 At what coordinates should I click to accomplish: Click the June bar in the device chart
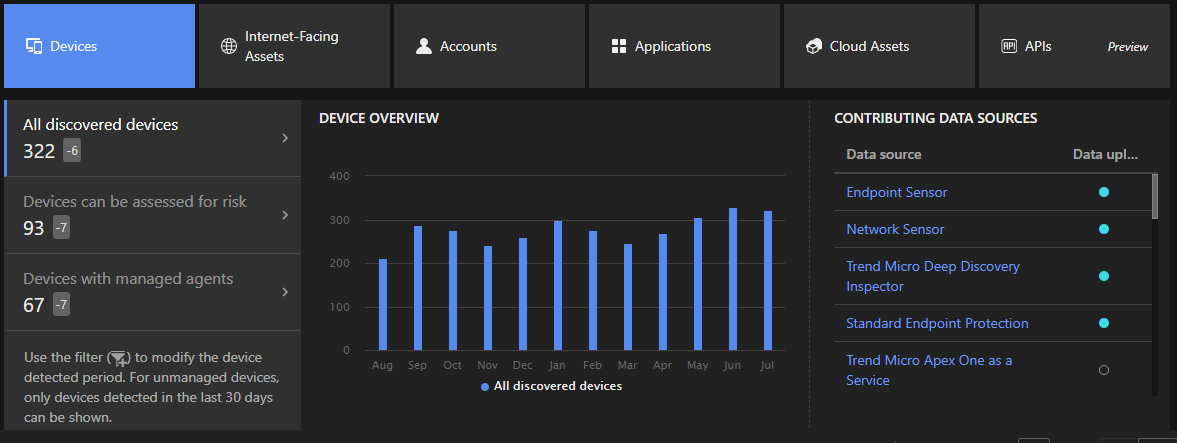click(733, 280)
